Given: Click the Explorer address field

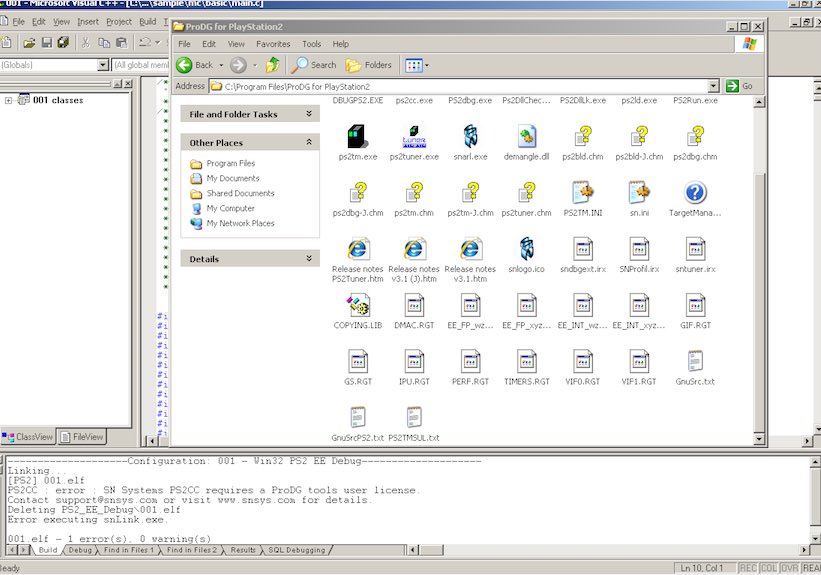Looking at the screenshot, I should click(459, 86).
